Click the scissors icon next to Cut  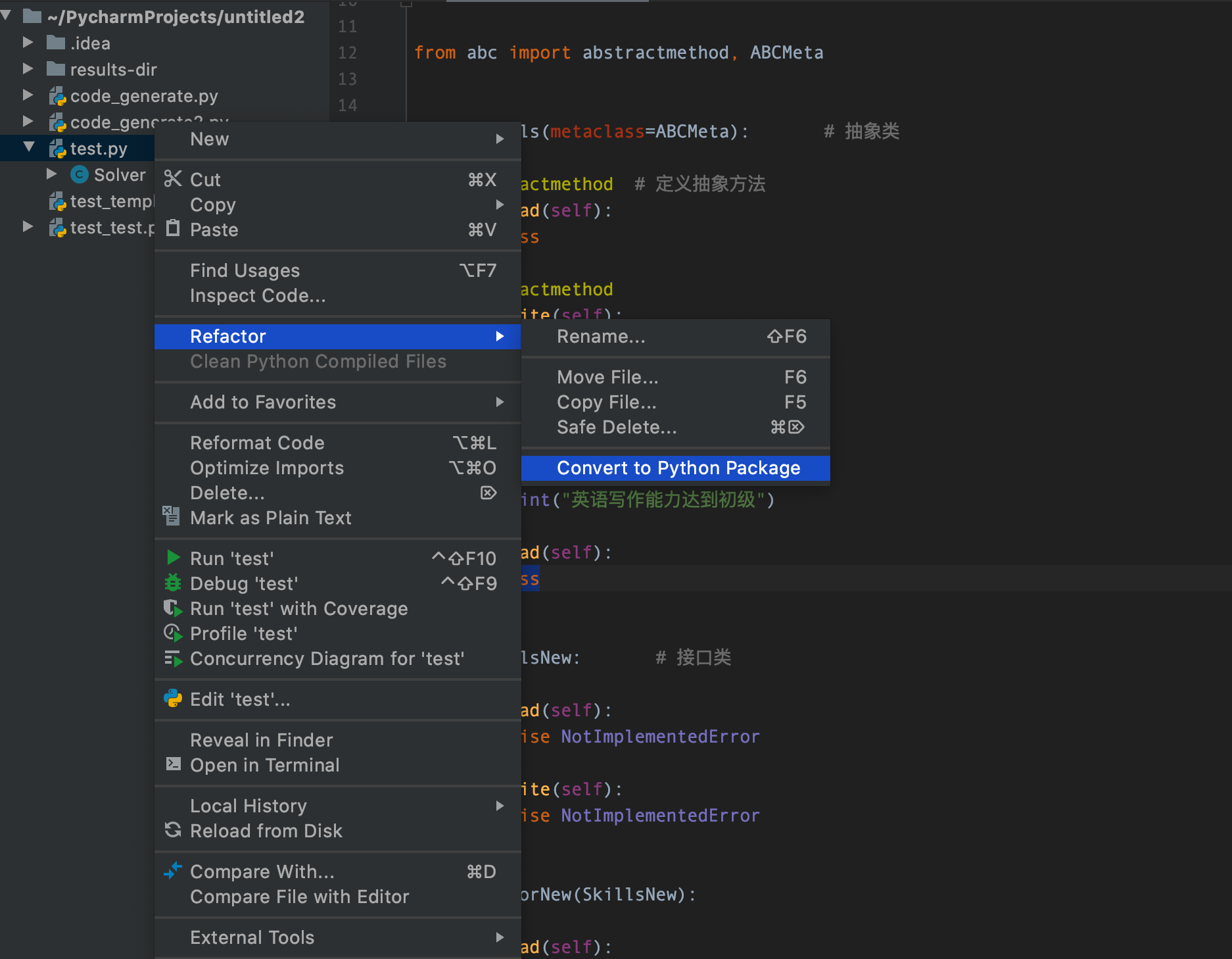(x=173, y=179)
